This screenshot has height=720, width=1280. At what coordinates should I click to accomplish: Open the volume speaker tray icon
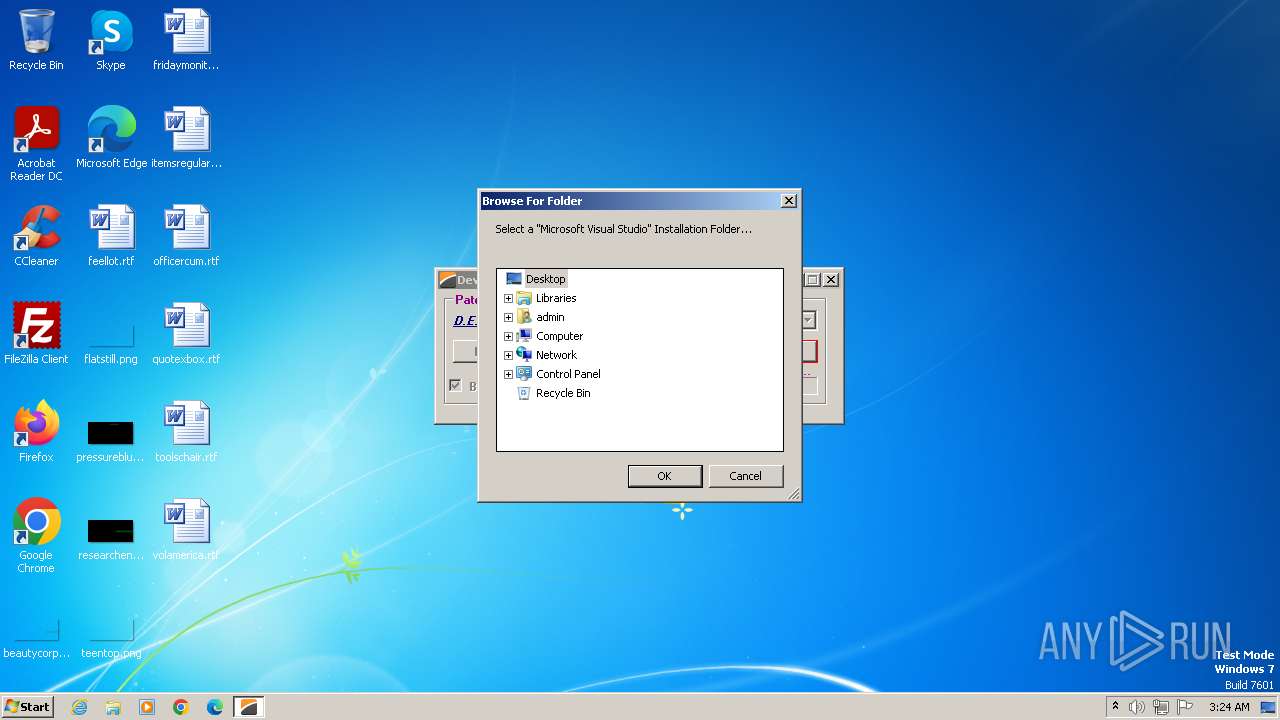pyautogui.click(x=1137, y=707)
